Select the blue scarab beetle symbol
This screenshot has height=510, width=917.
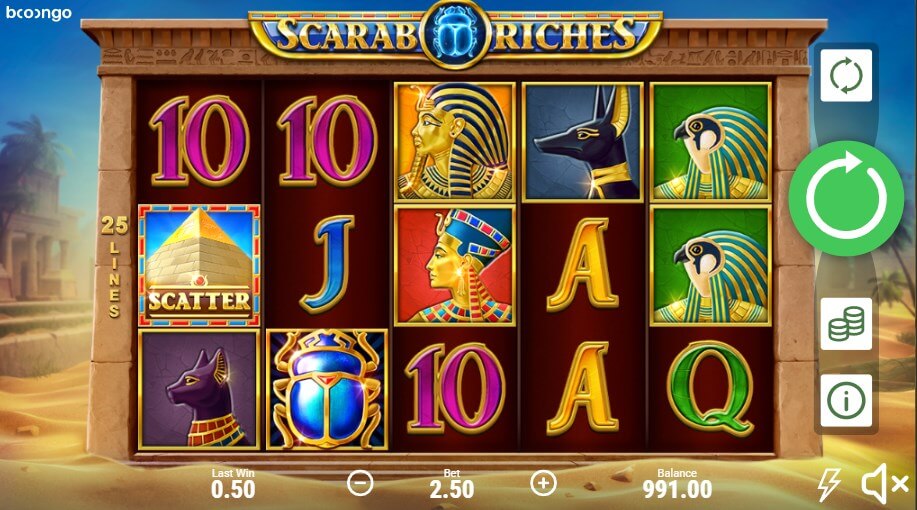327,390
